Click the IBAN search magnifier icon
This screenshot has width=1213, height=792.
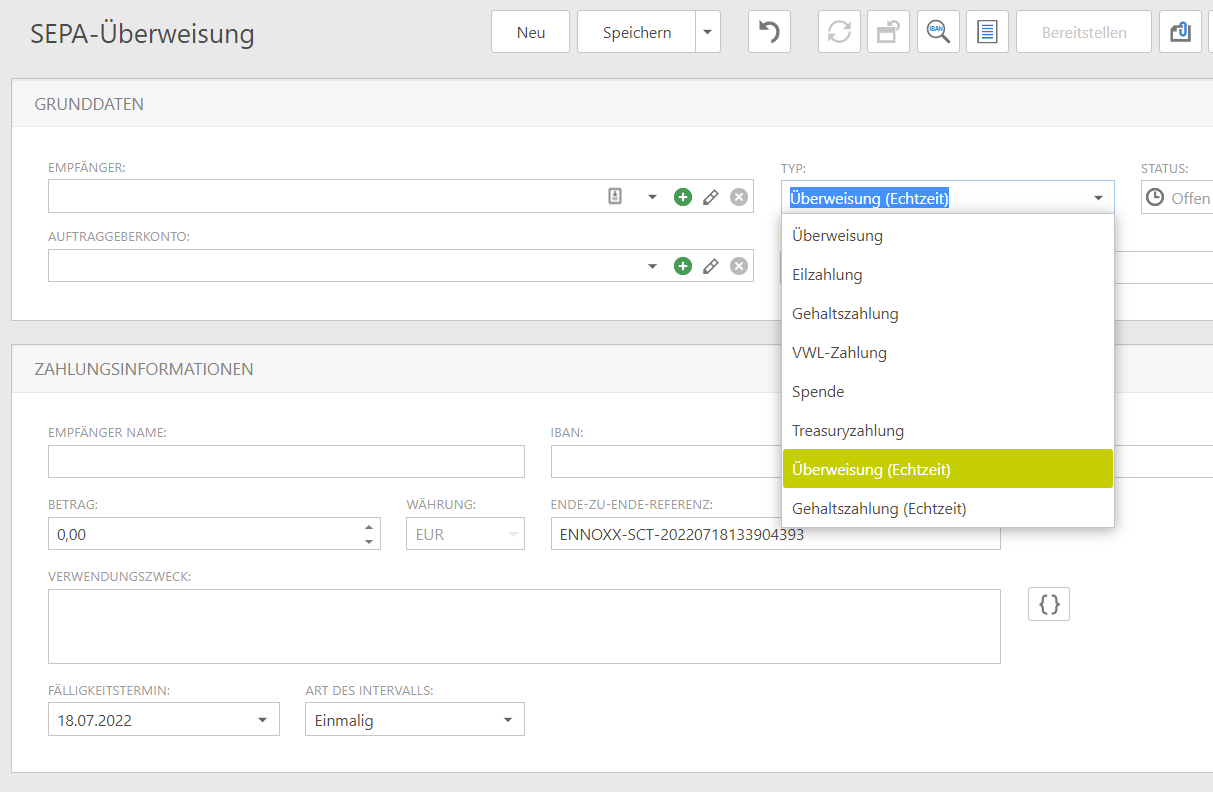pos(938,32)
